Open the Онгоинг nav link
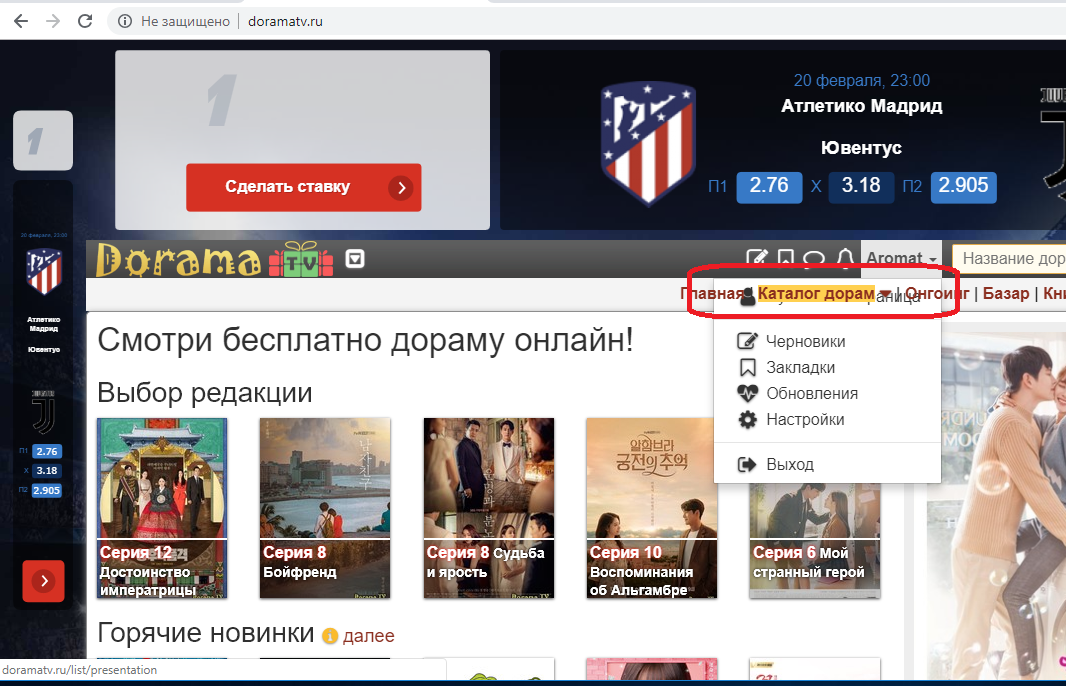This screenshot has height=686, width=1066. coord(937,293)
